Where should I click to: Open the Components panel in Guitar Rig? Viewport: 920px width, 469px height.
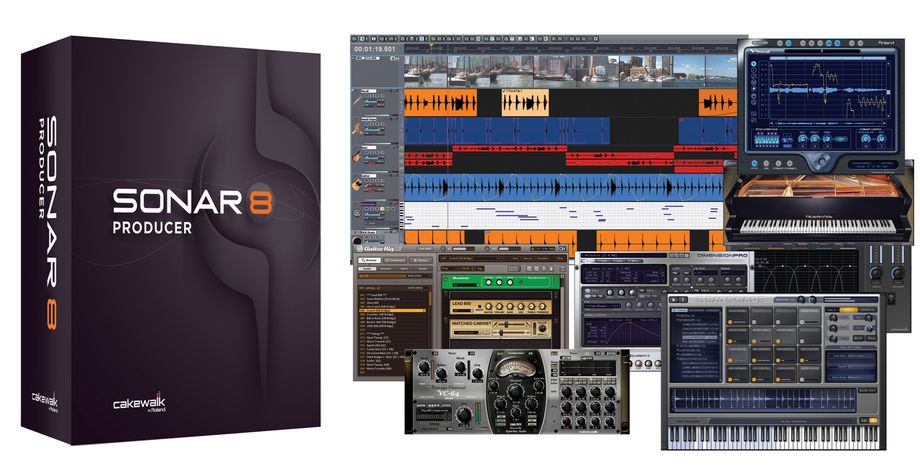tap(395, 260)
